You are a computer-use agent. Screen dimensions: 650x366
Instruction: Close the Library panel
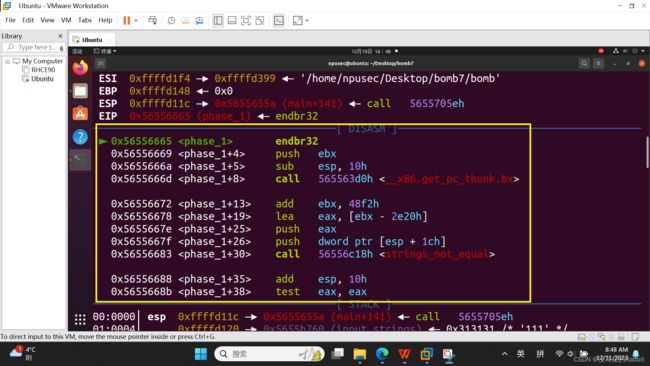coord(61,36)
